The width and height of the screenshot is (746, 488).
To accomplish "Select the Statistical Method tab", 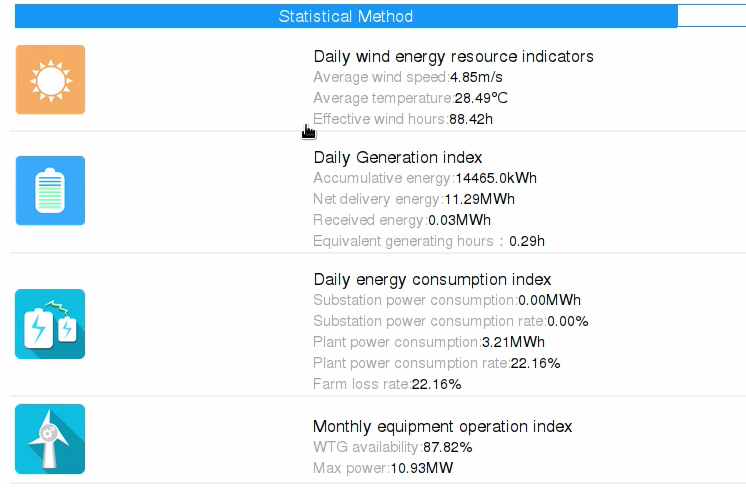I will 346,16.
